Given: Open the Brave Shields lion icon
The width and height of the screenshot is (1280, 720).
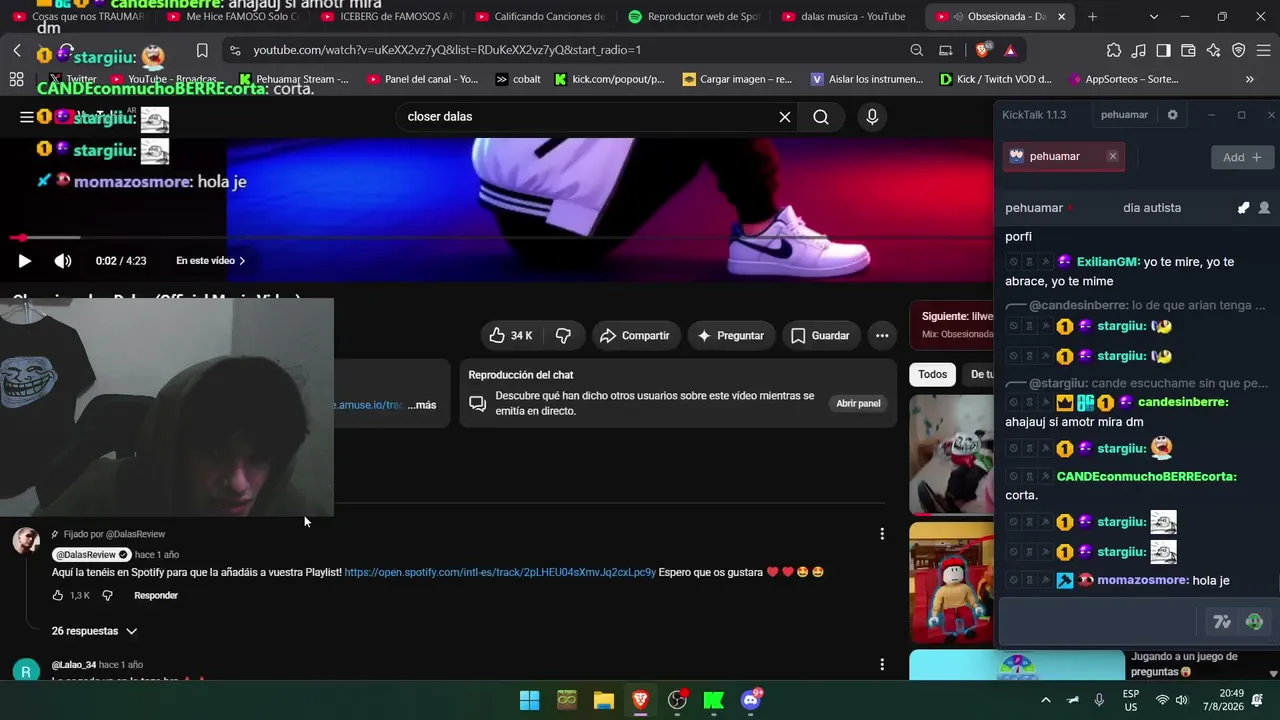Looking at the screenshot, I should [984, 50].
